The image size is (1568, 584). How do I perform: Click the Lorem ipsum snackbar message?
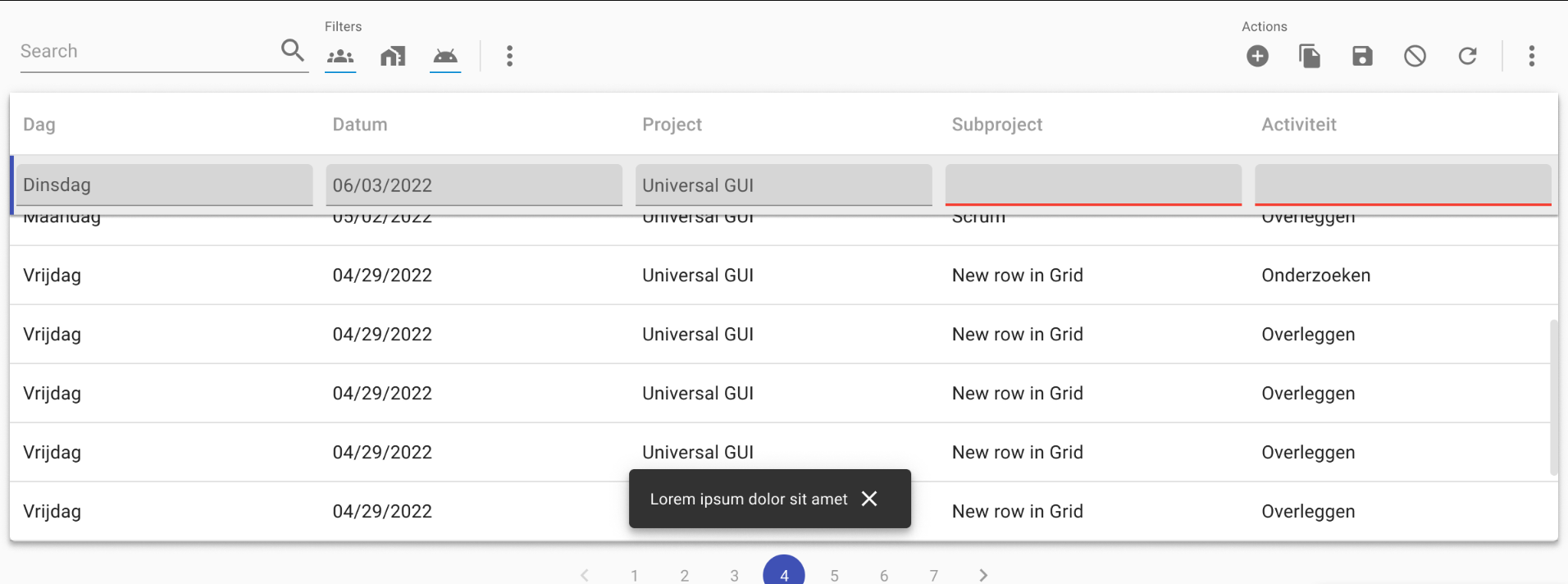coord(749,499)
